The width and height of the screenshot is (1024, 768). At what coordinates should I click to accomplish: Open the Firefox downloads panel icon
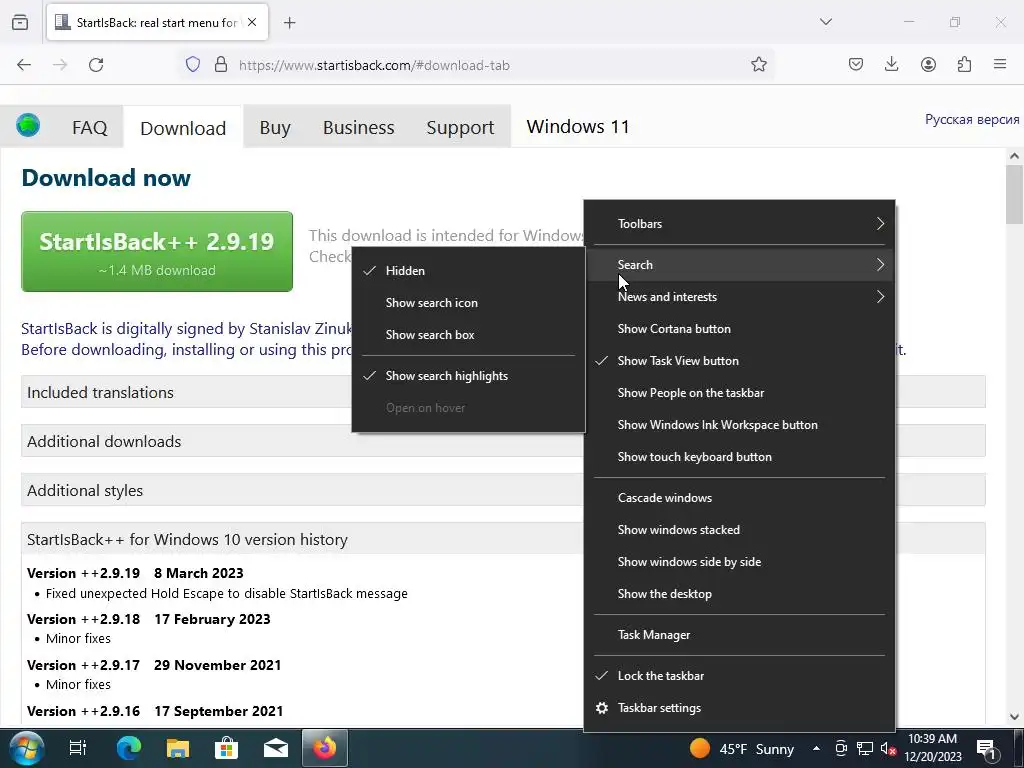[891, 65]
